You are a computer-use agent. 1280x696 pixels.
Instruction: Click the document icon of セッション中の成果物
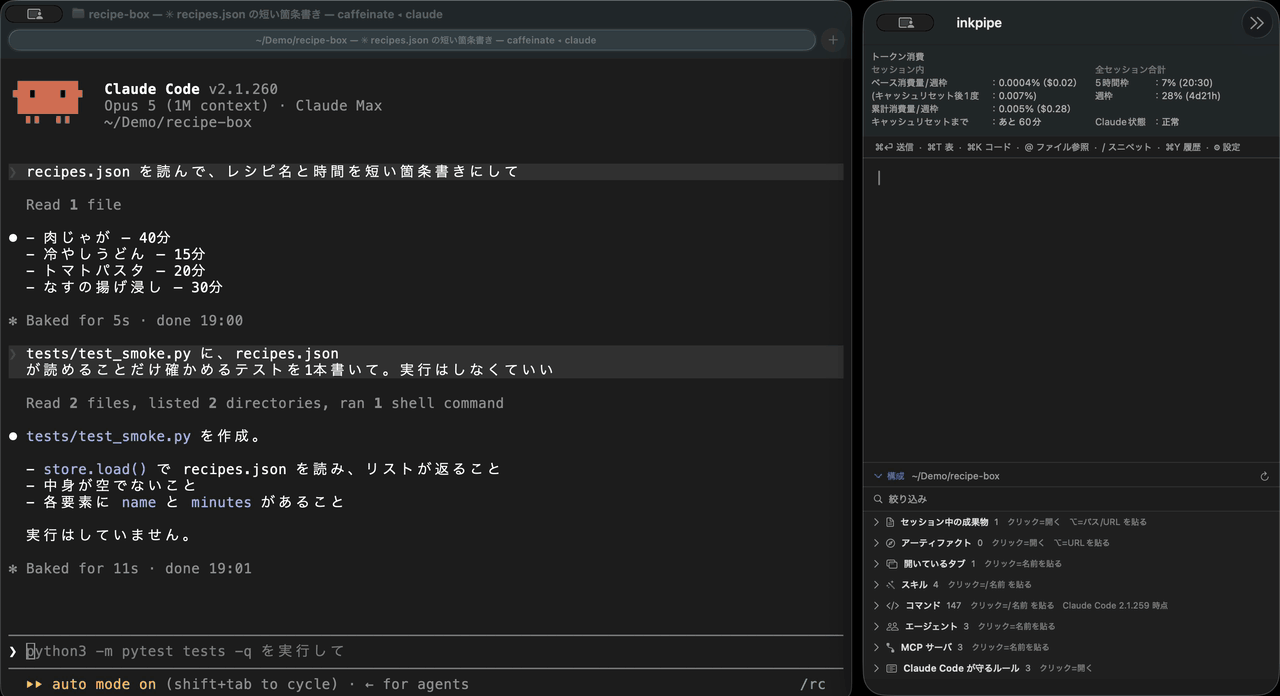(x=891, y=522)
